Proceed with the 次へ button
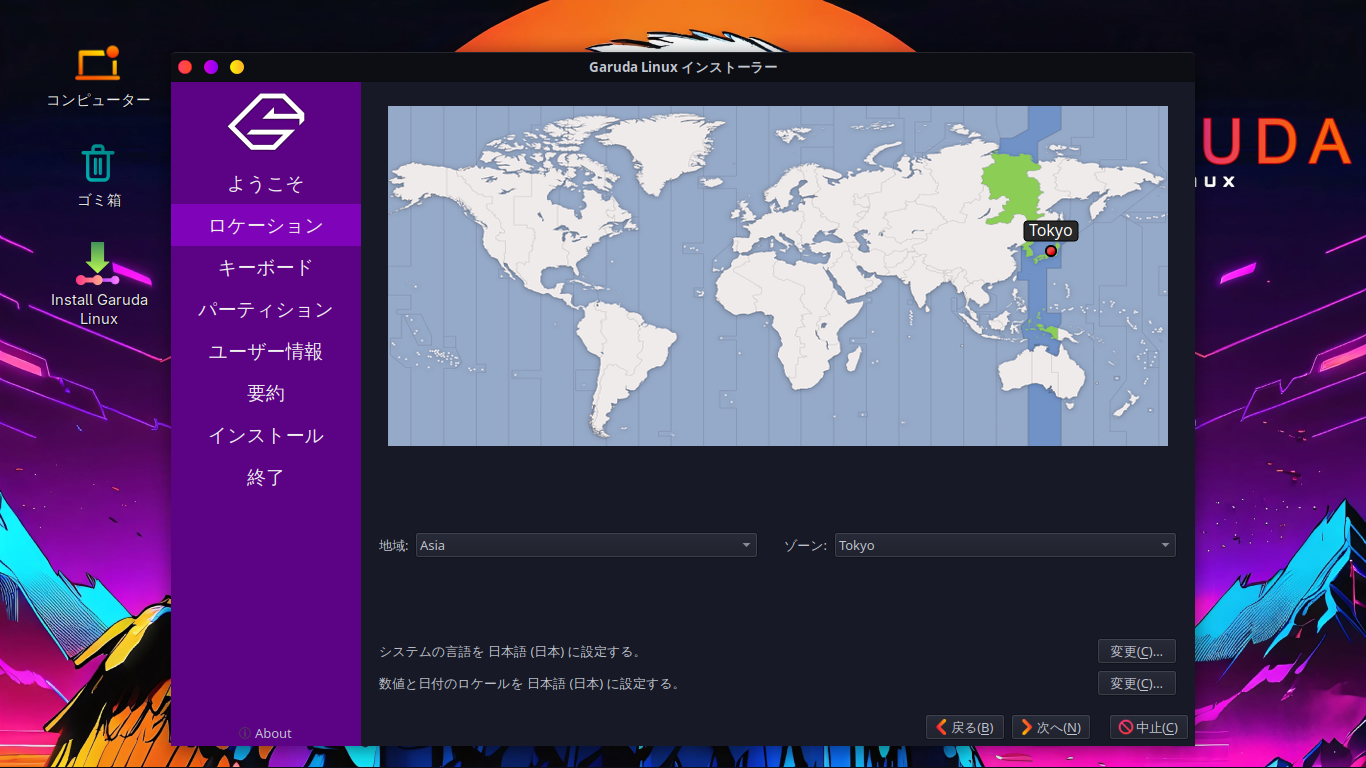The width and height of the screenshot is (1366, 768). point(1051,727)
